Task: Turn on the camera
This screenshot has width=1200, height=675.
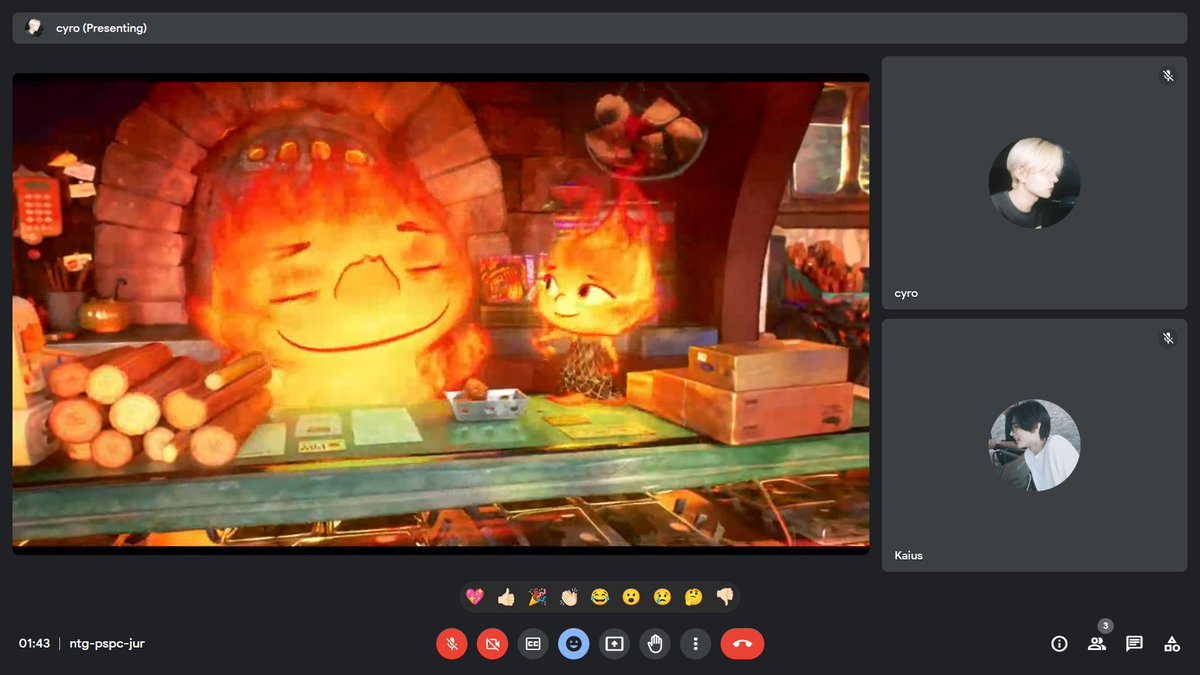Action: pyautogui.click(x=492, y=643)
